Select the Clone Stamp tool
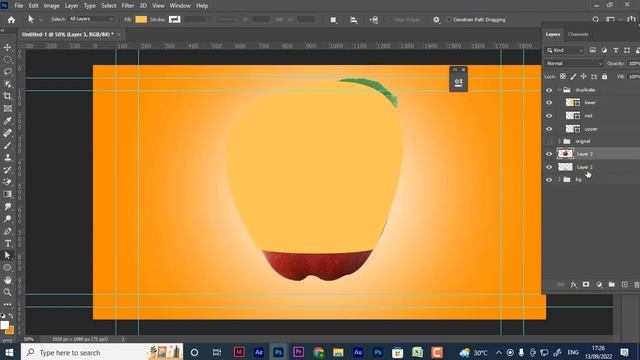Viewport: 640px width, 360px height. click(x=7, y=158)
